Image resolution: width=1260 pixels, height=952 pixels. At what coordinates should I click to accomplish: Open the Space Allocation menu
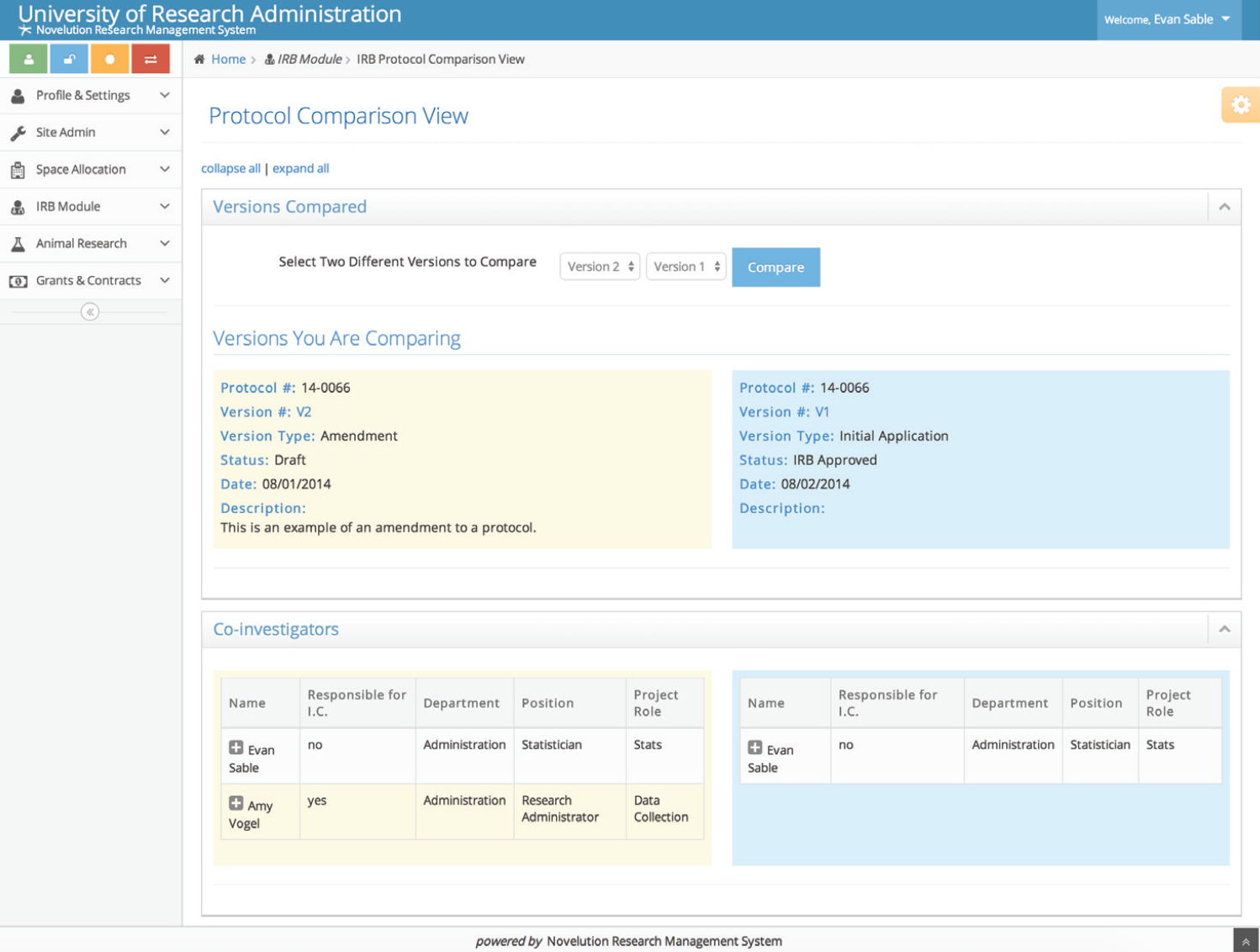[x=91, y=170]
